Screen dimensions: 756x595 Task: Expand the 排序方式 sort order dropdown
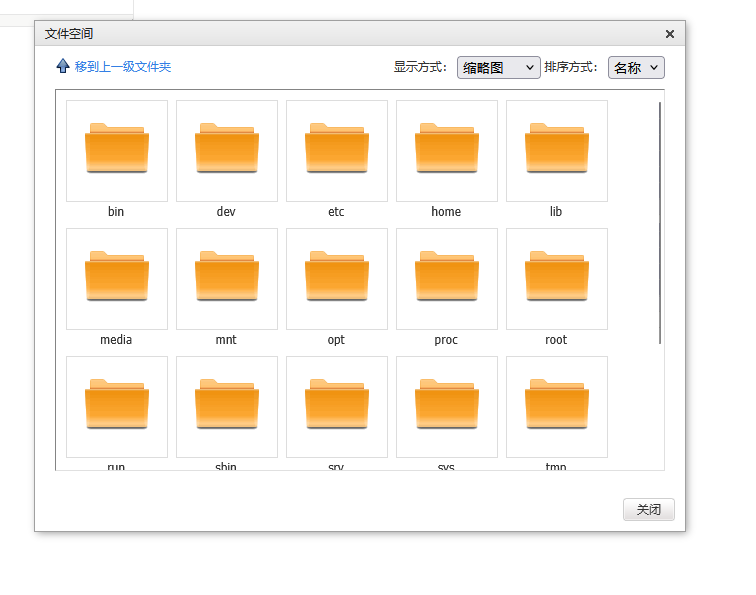pos(636,68)
